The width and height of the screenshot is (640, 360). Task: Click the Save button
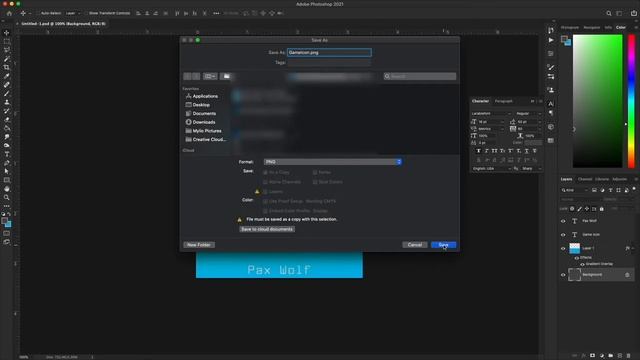443,245
